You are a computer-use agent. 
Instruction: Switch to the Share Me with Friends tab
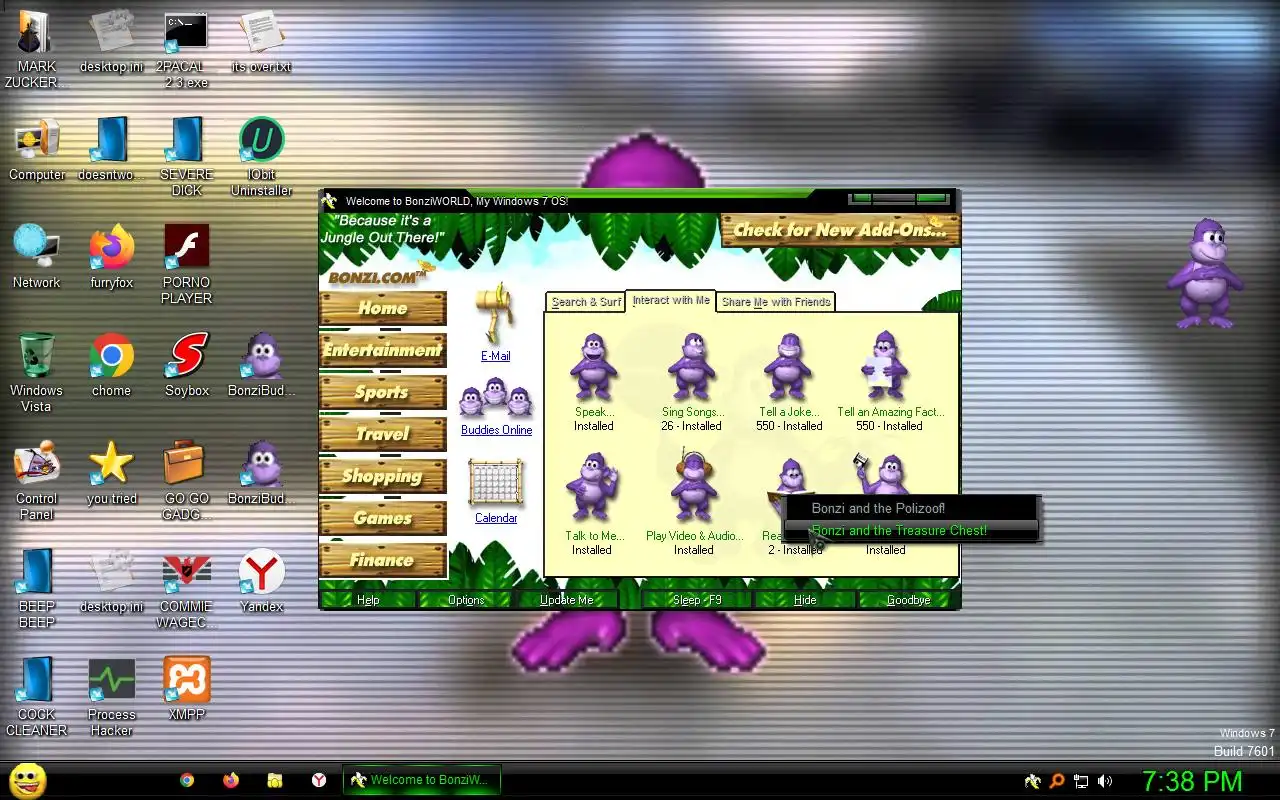click(x=776, y=302)
